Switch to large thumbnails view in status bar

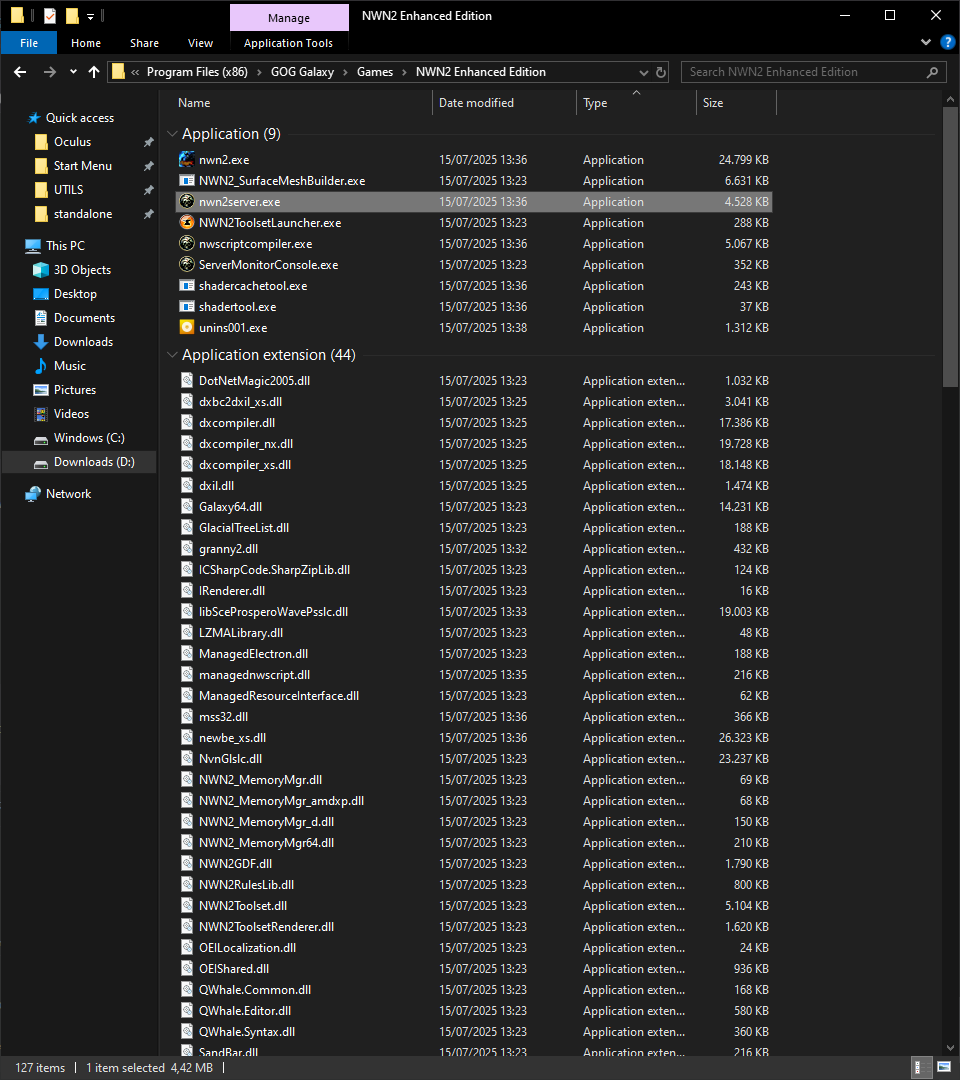(x=944, y=1068)
